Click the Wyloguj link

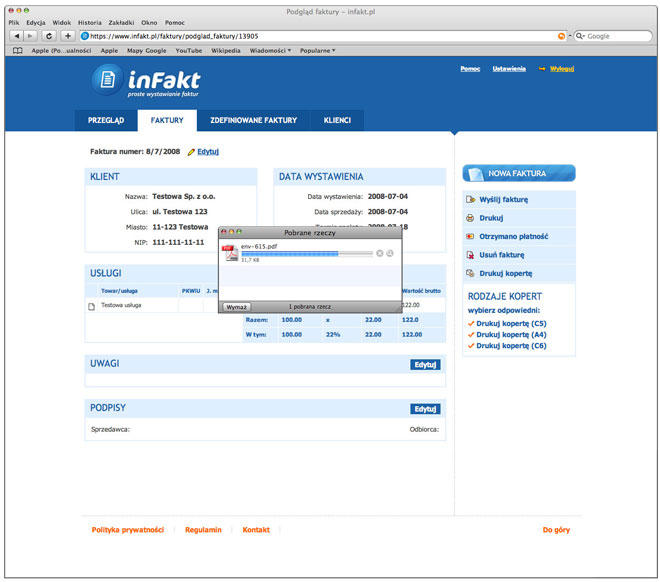click(562, 69)
